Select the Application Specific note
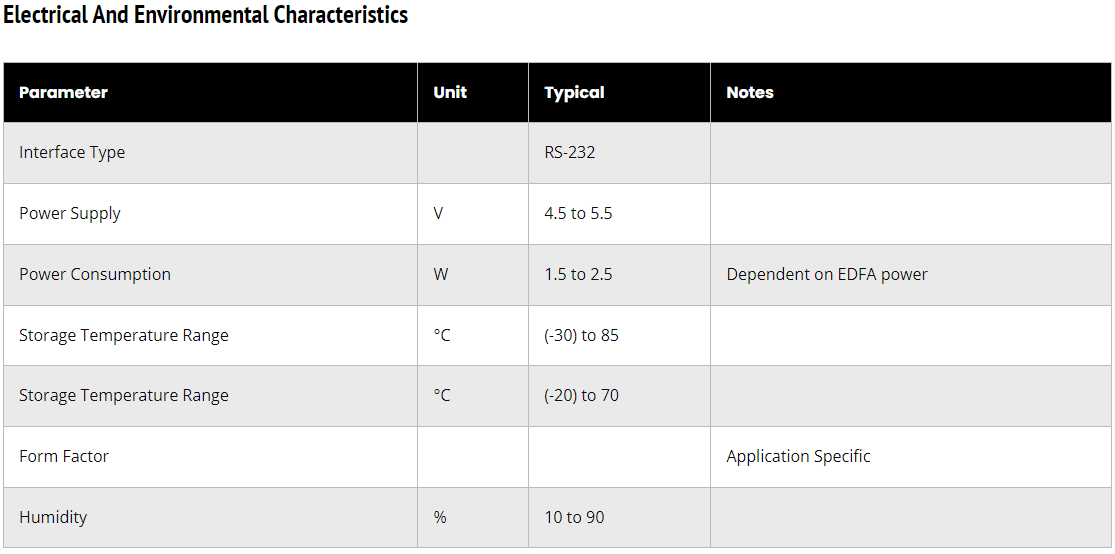 (x=798, y=456)
